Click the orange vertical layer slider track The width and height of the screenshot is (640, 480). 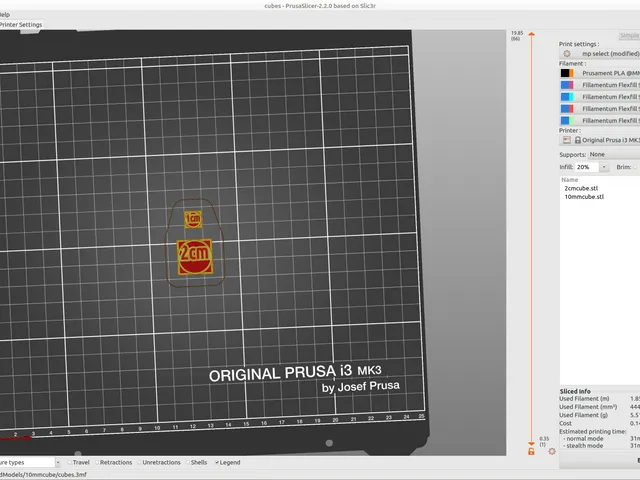tap(531, 239)
